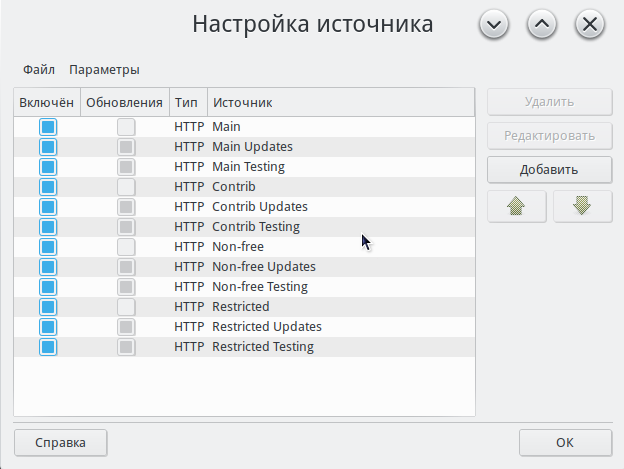The width and height of the screenshot is (624, 469).
Task: Uncheck Enabled for Restricted Testing
Action: click(48, 347)
